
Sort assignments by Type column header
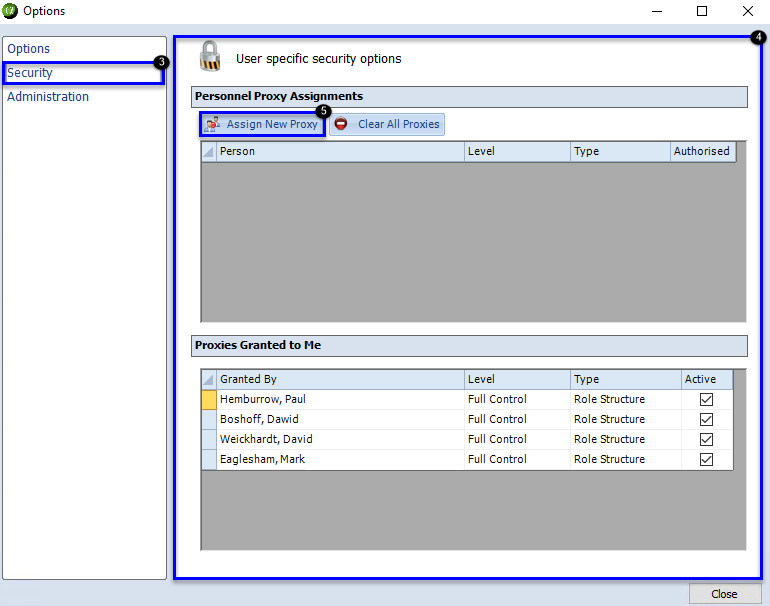click(x=620, y=151)
